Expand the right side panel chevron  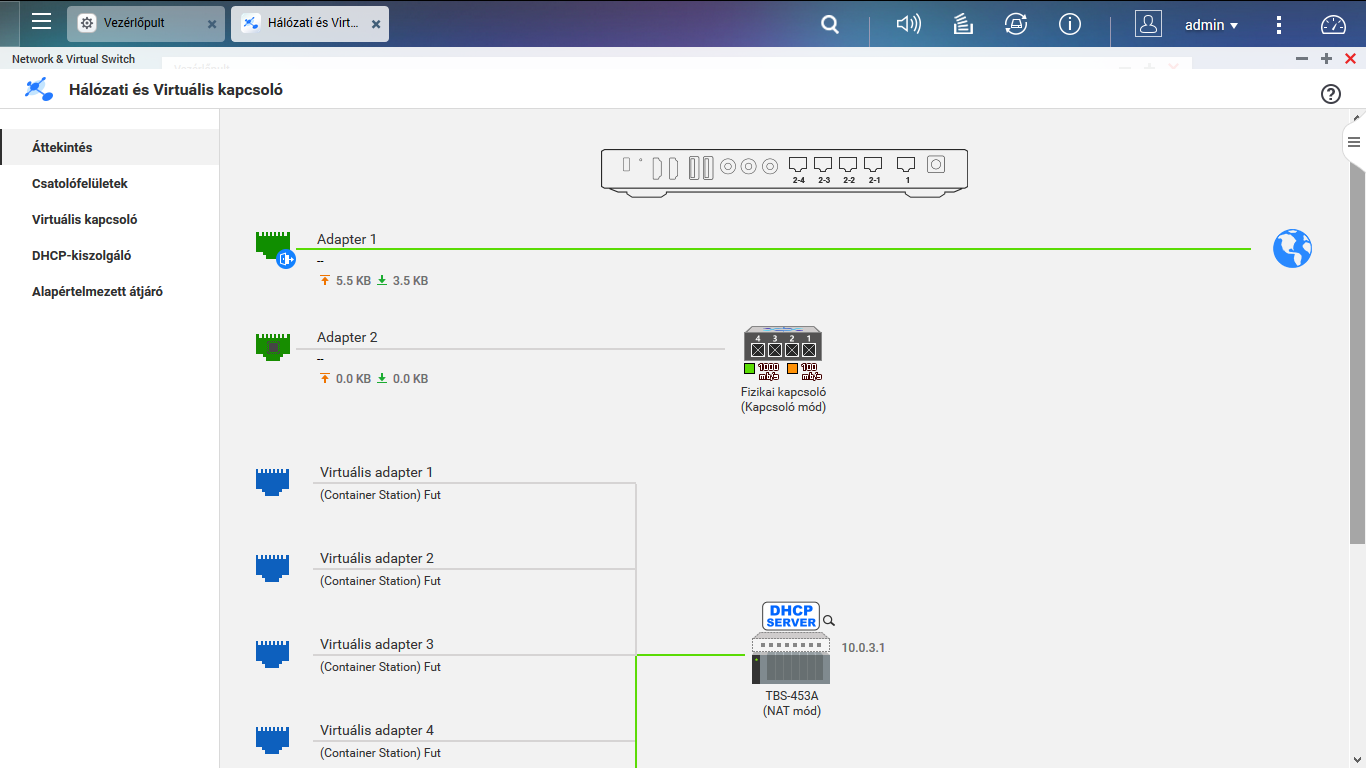[x=1353, y=143]
